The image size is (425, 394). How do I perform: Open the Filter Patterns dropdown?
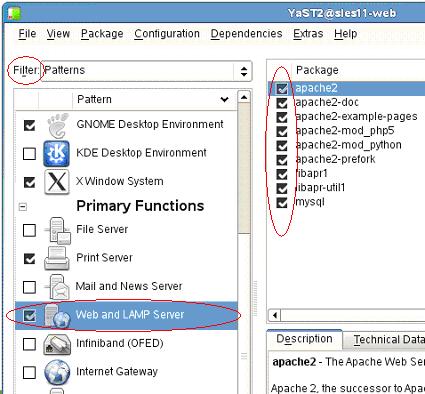pos(147,71)
